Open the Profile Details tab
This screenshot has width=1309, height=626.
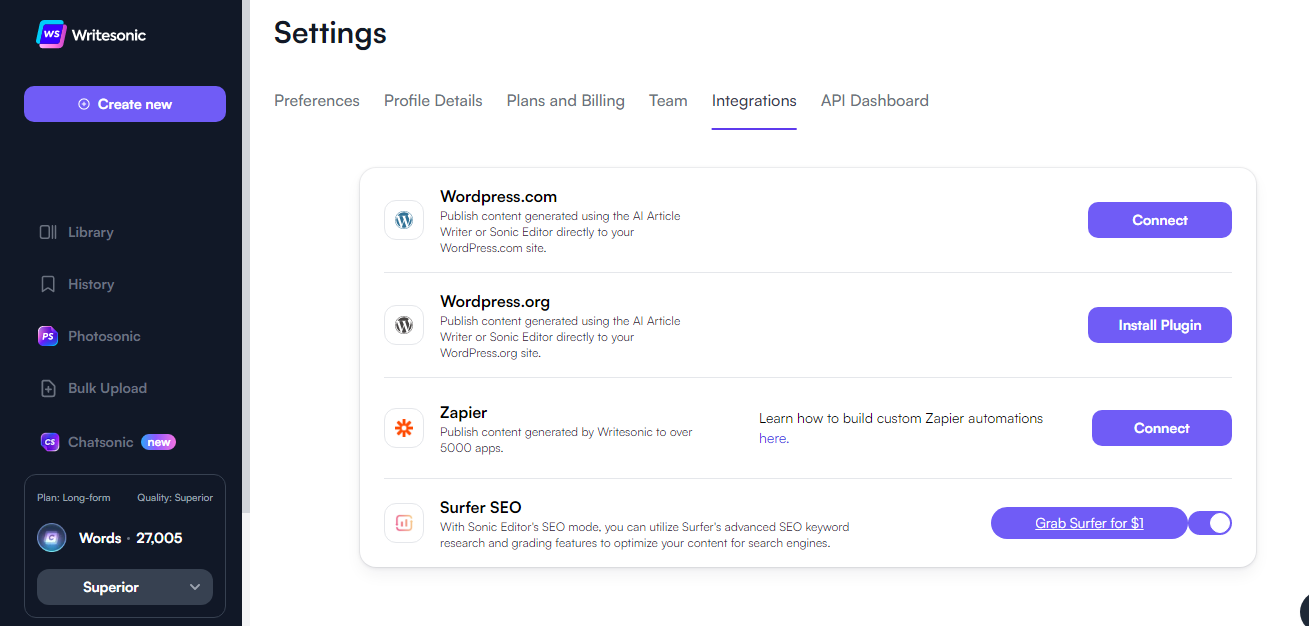click(x=433, y=100)
